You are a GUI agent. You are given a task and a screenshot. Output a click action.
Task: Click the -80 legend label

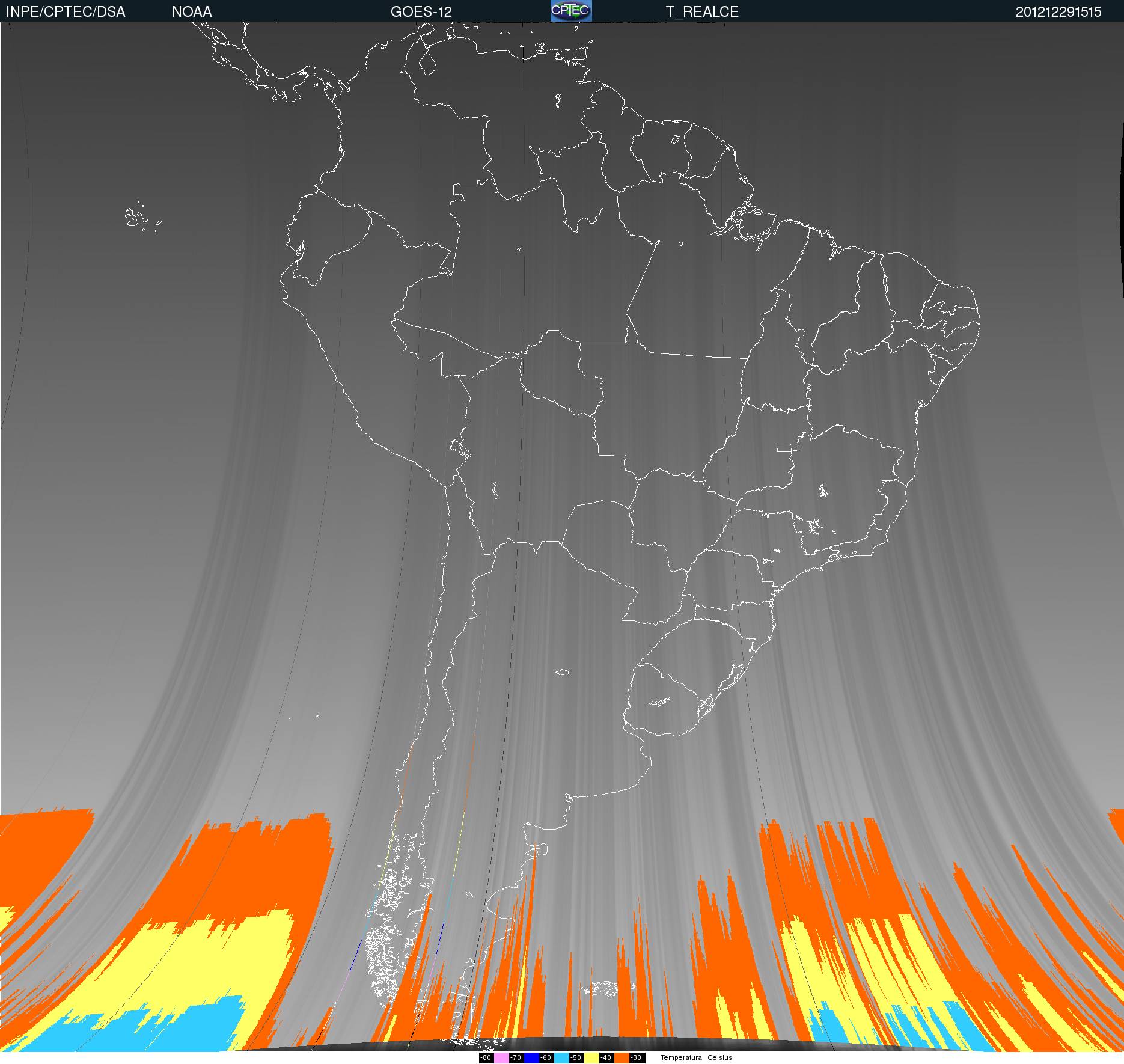486,1058
